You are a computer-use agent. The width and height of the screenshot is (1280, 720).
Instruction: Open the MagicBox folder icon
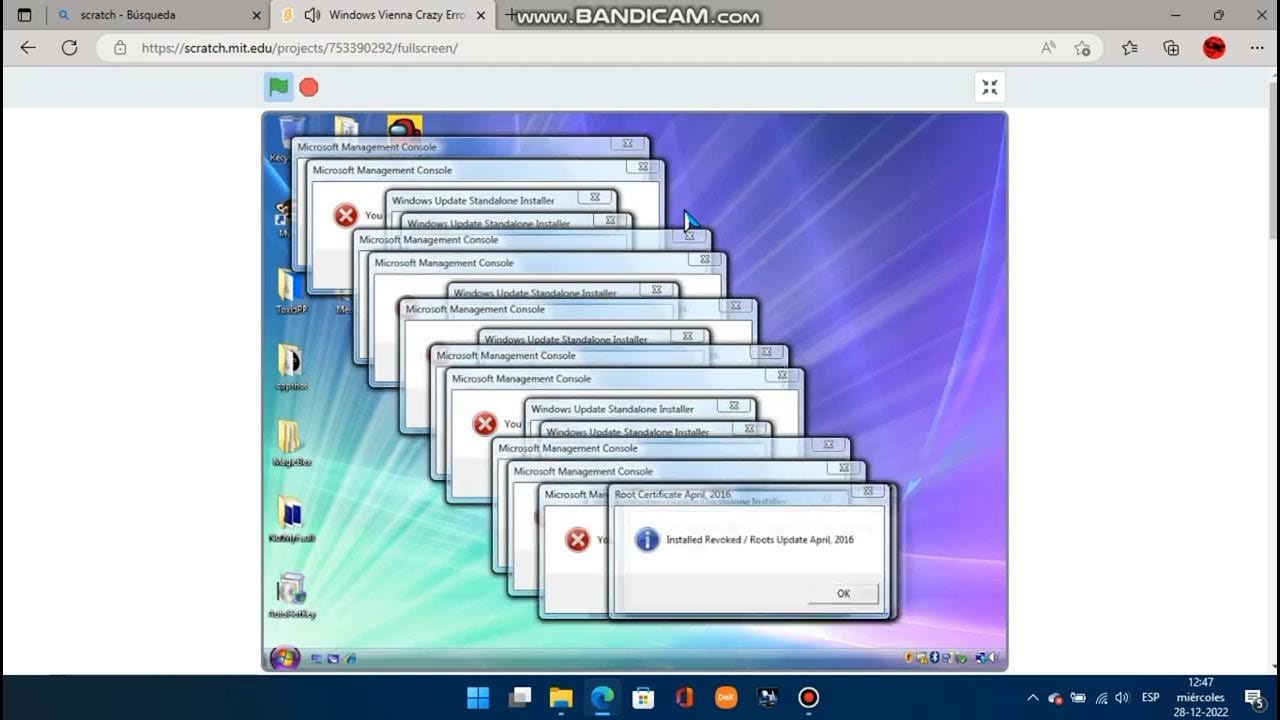point(290,443)
